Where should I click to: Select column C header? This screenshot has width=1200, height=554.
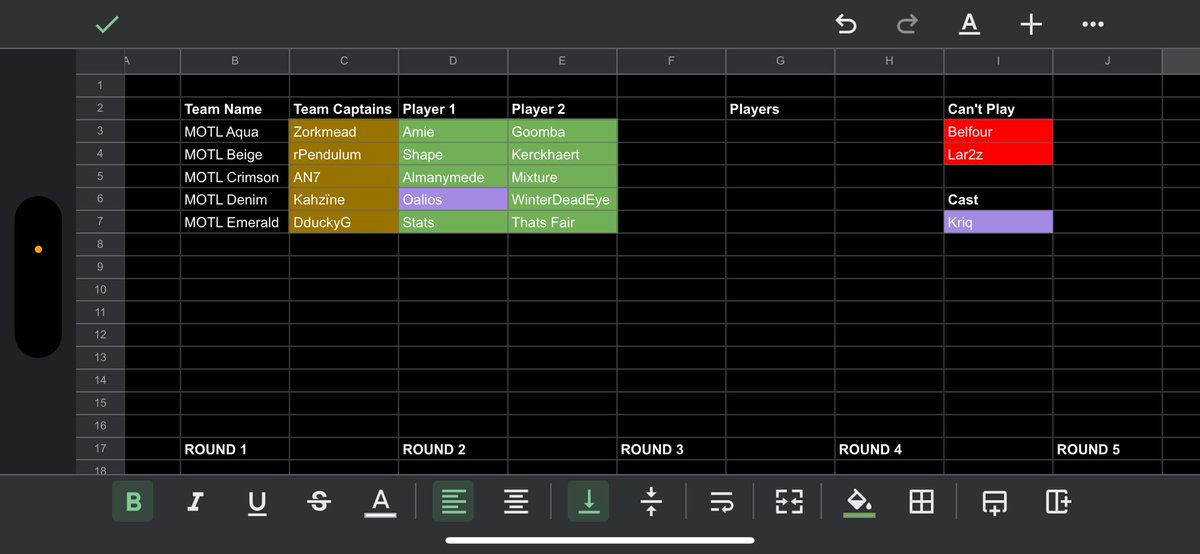coord(344,61)
